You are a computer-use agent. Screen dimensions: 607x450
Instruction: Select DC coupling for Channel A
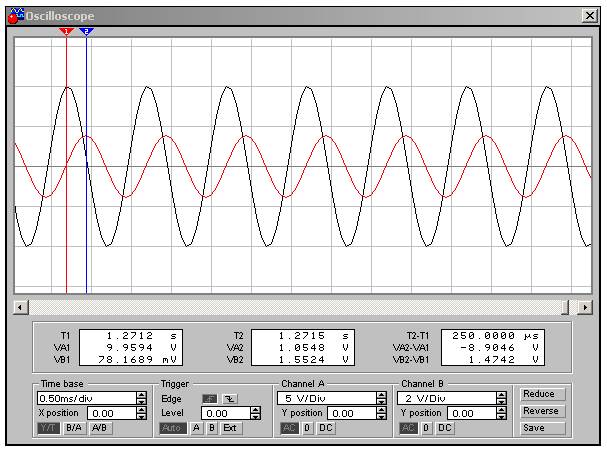coord(326,428)
